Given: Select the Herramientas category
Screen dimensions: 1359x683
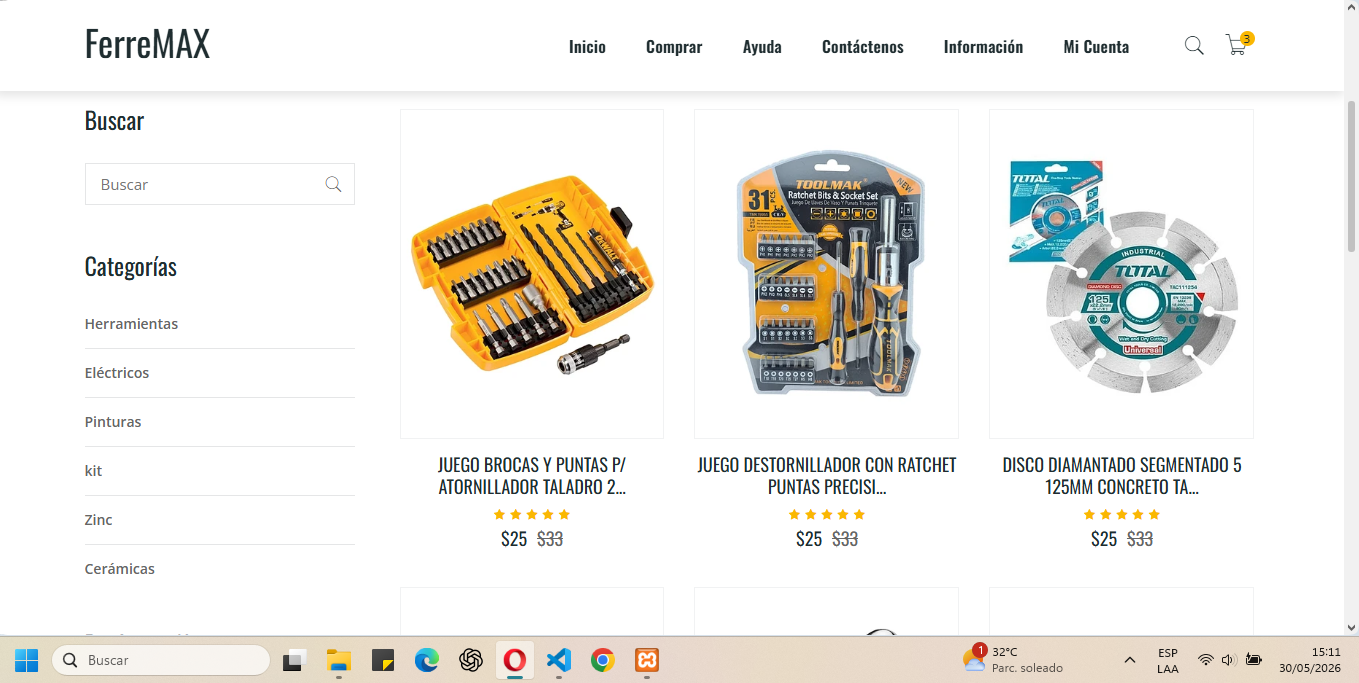Looking at the screenshot, I should 131,324.
